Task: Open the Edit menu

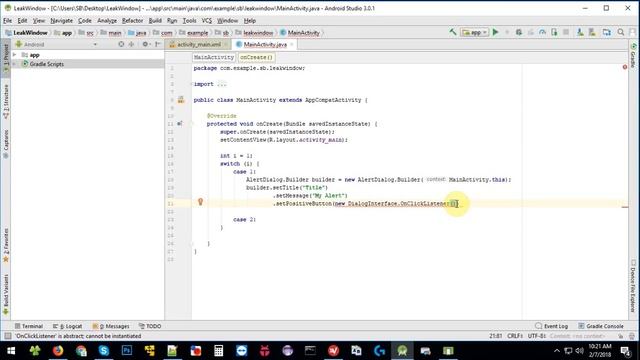Action: point(22,20)
